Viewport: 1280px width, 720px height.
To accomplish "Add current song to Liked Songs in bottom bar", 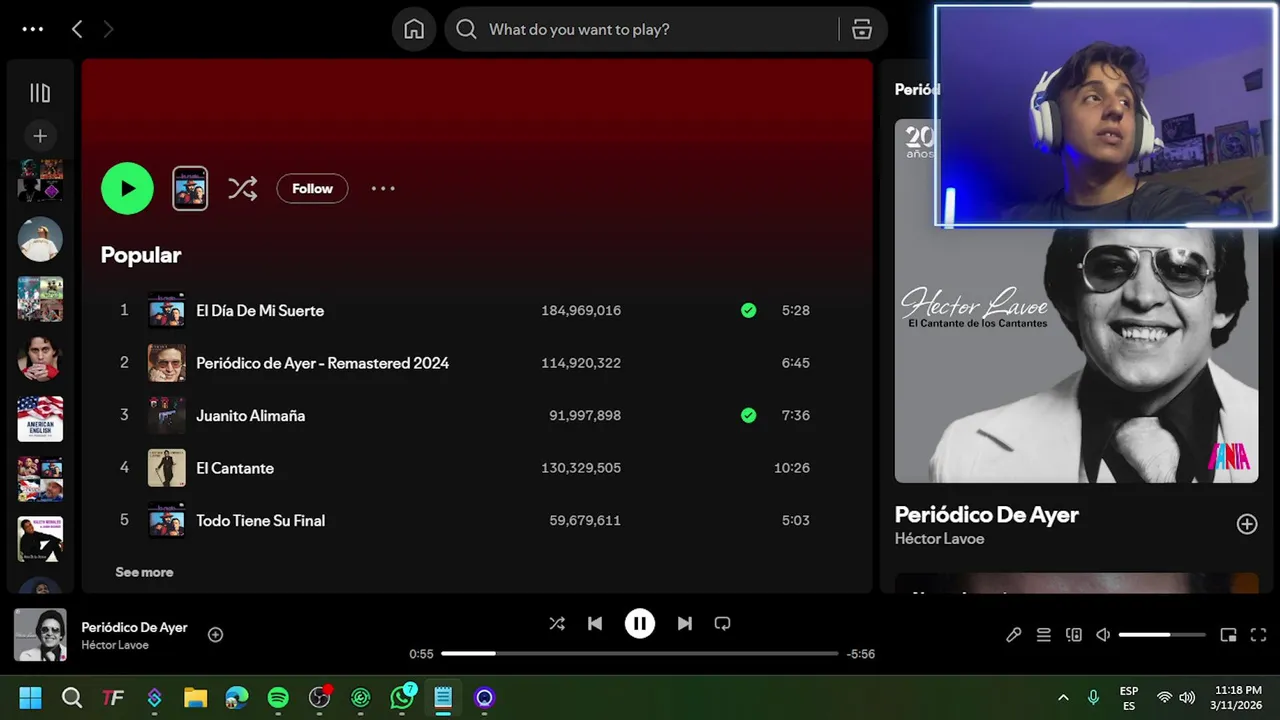I will click(x=215, y=635).
